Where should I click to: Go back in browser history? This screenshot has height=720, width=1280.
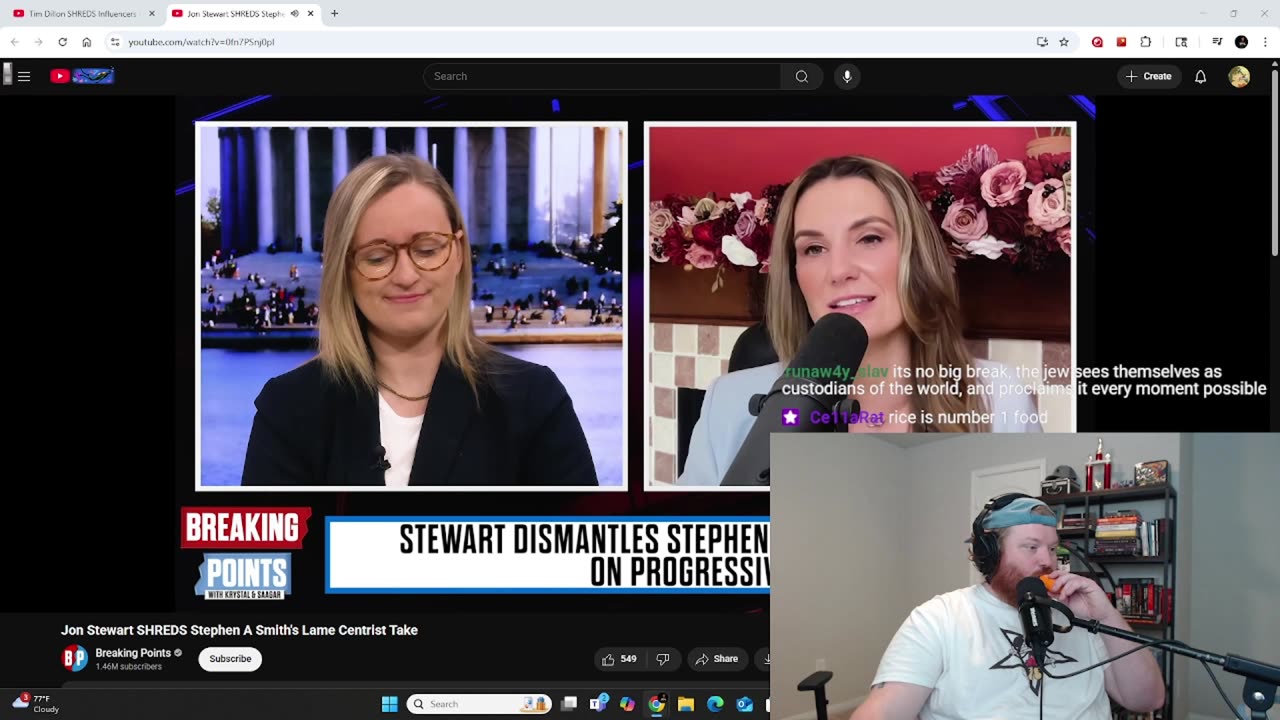coord(14,42)
